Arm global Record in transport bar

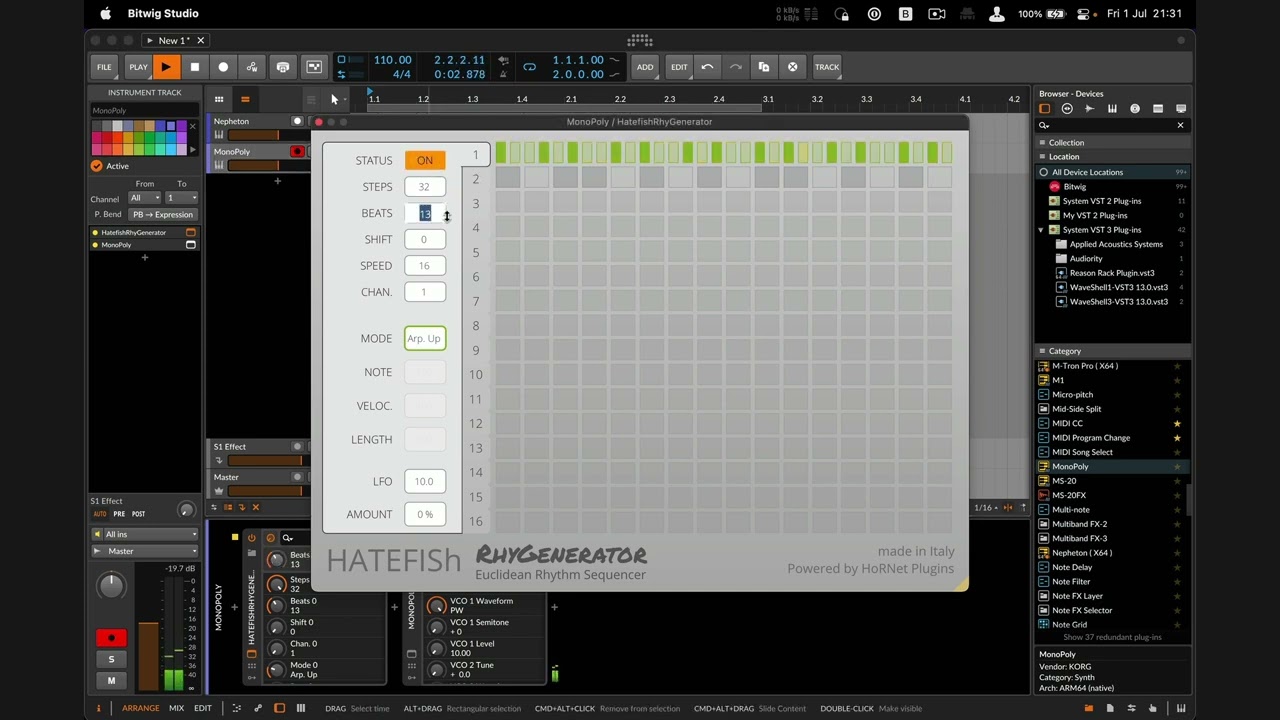tap(223, 67)
